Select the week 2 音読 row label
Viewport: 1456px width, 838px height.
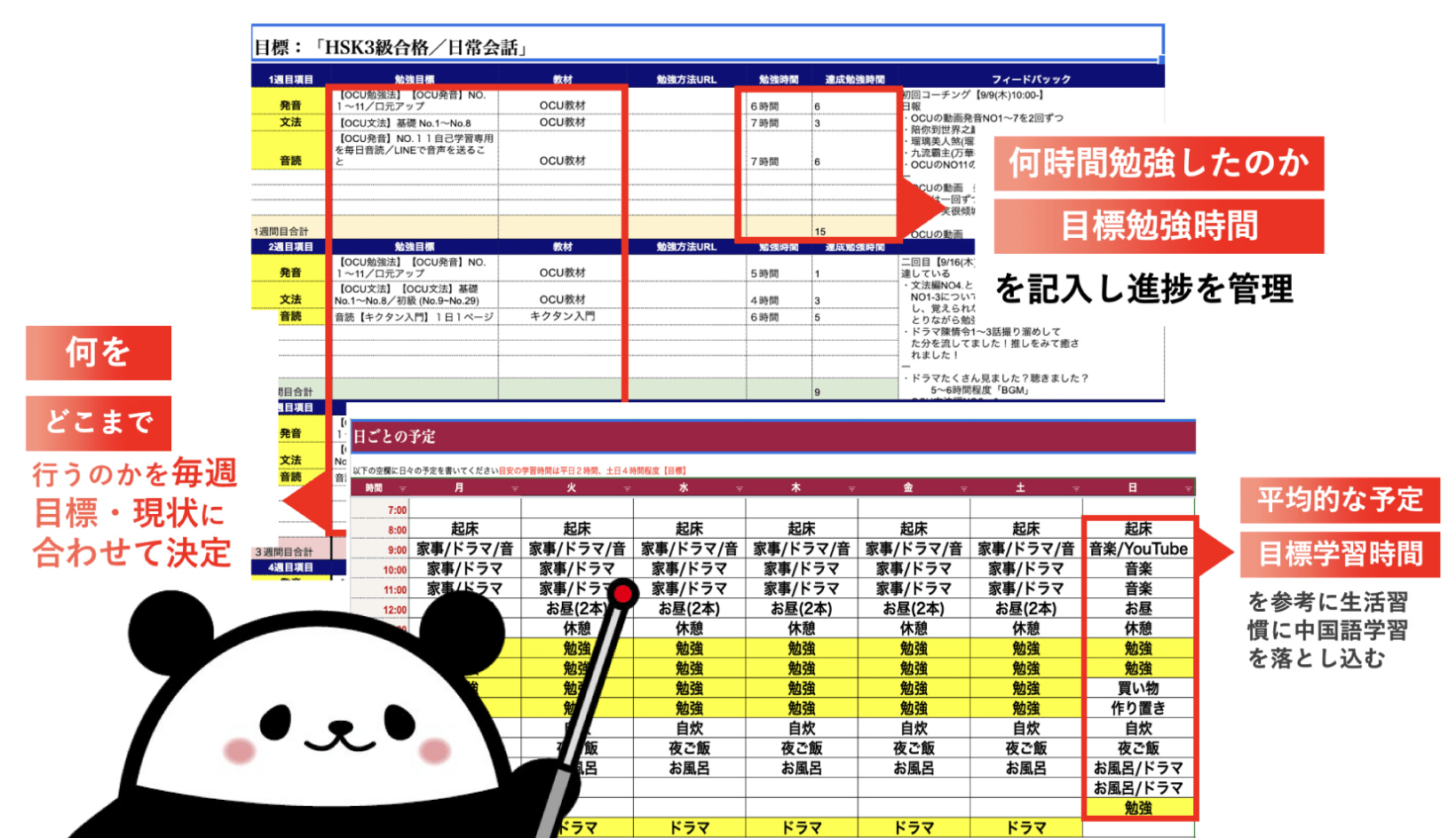(290, 316)
